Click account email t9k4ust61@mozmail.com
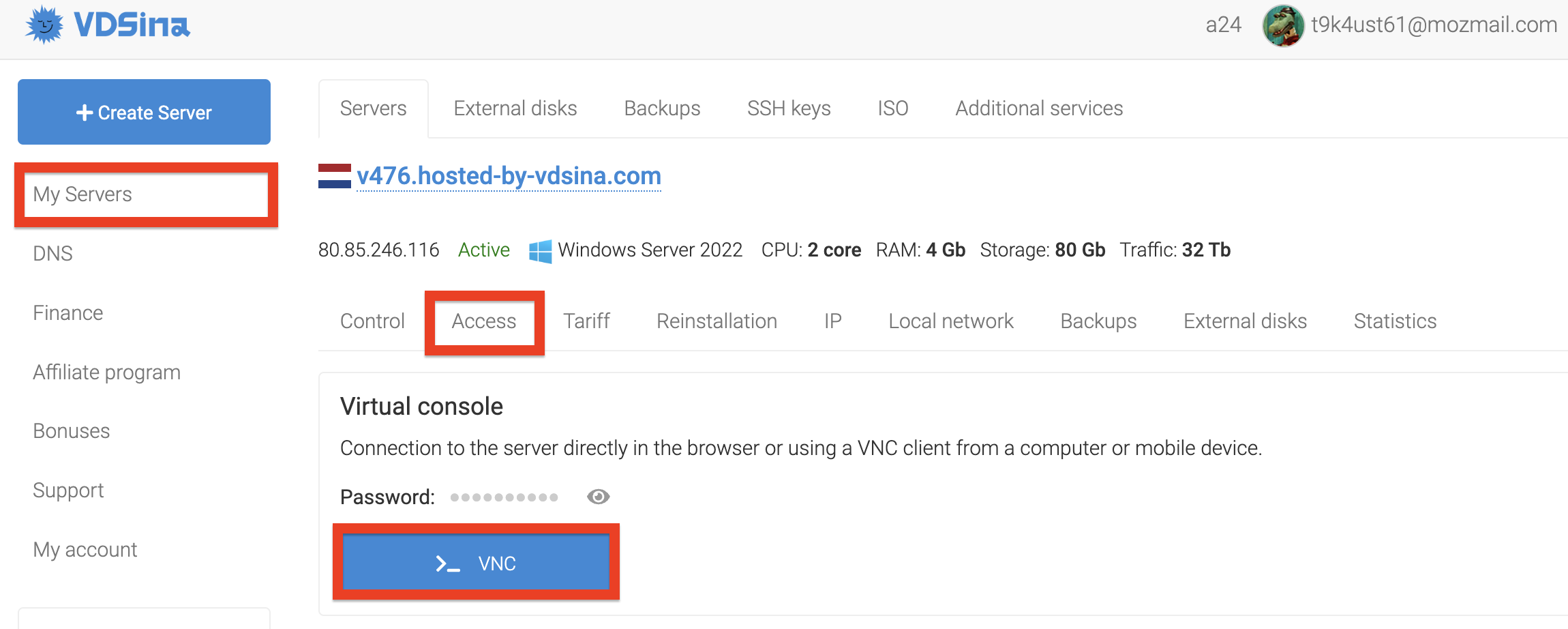The height and width of the screenshot is (629, 1568). coord(1434,25)
